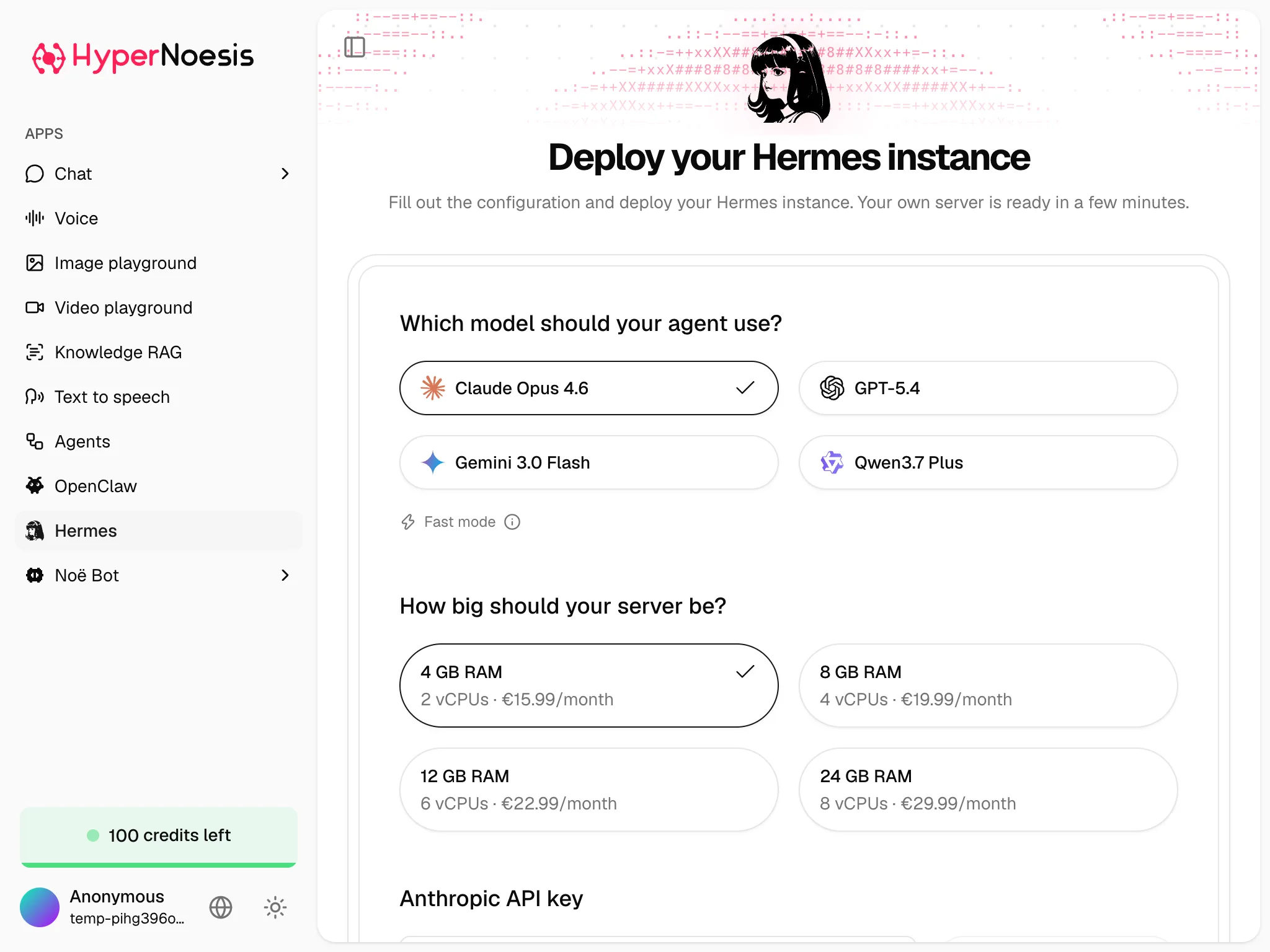The image size is (1270, 952).
Task: Expand the Chat submenu chevron
Action: [x=285, y=174]
